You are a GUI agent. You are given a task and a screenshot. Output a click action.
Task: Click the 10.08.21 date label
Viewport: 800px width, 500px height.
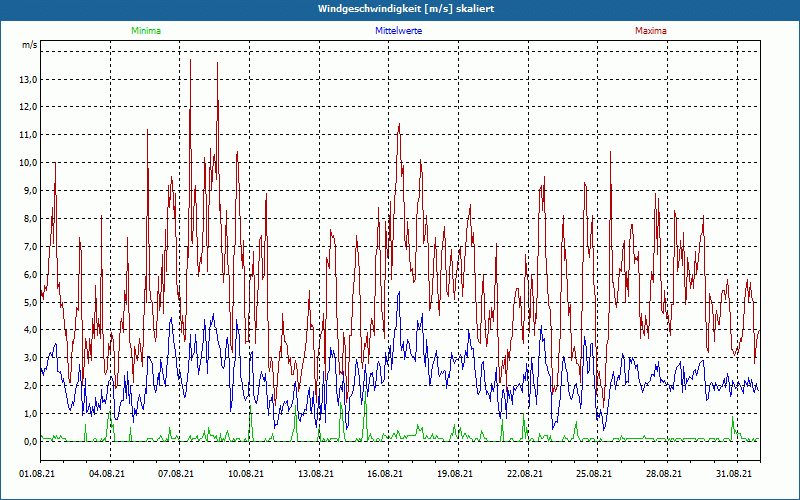246,474
